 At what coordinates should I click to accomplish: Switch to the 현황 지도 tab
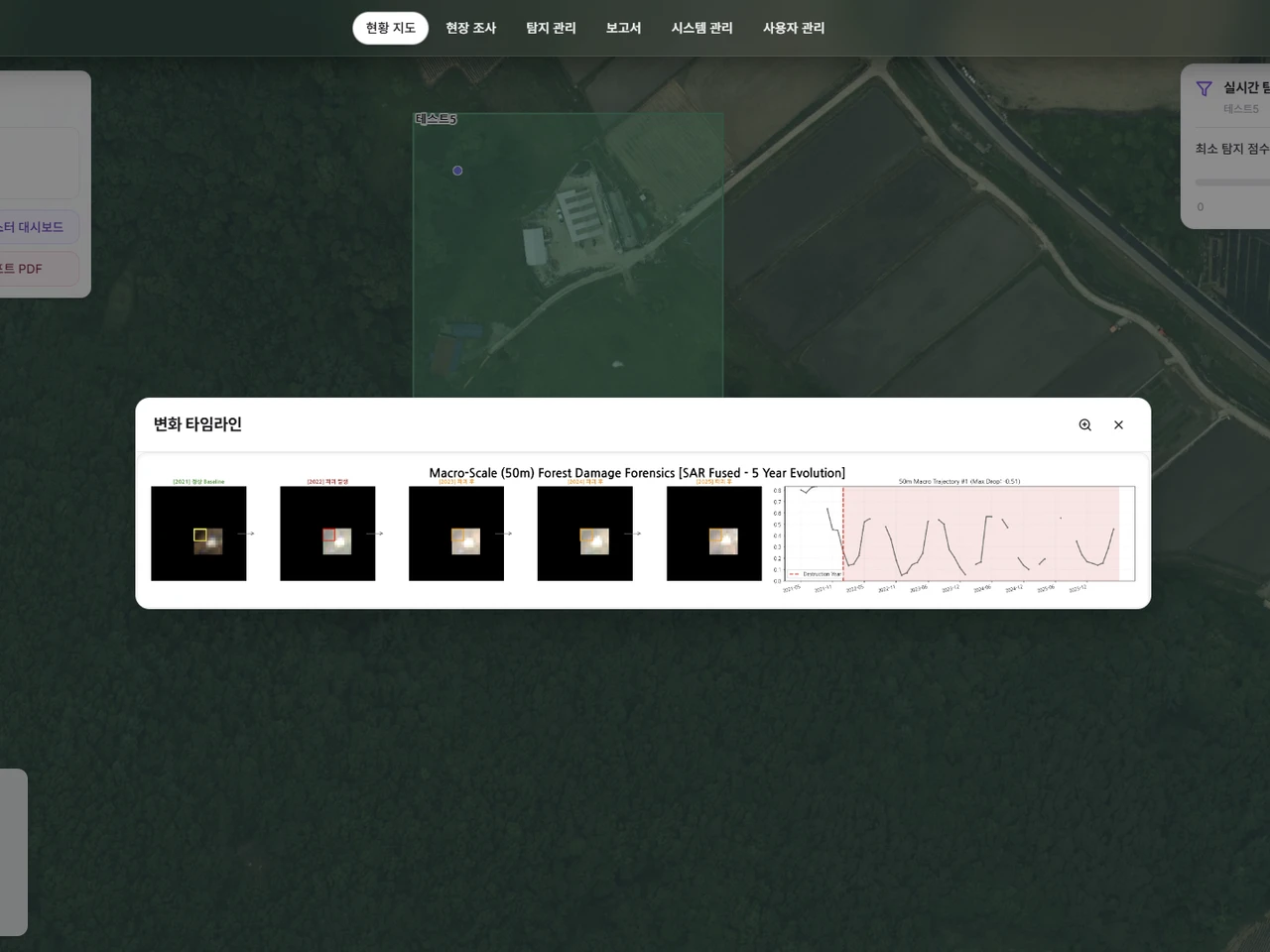(x=391, y=28)
